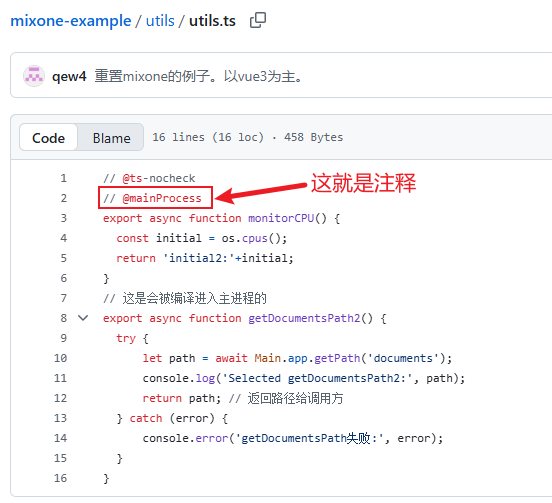The width and height of the screenshot is (552, 503).
Task: Click the Main.app.getPath('documents') code
Action: pos(350,358)
